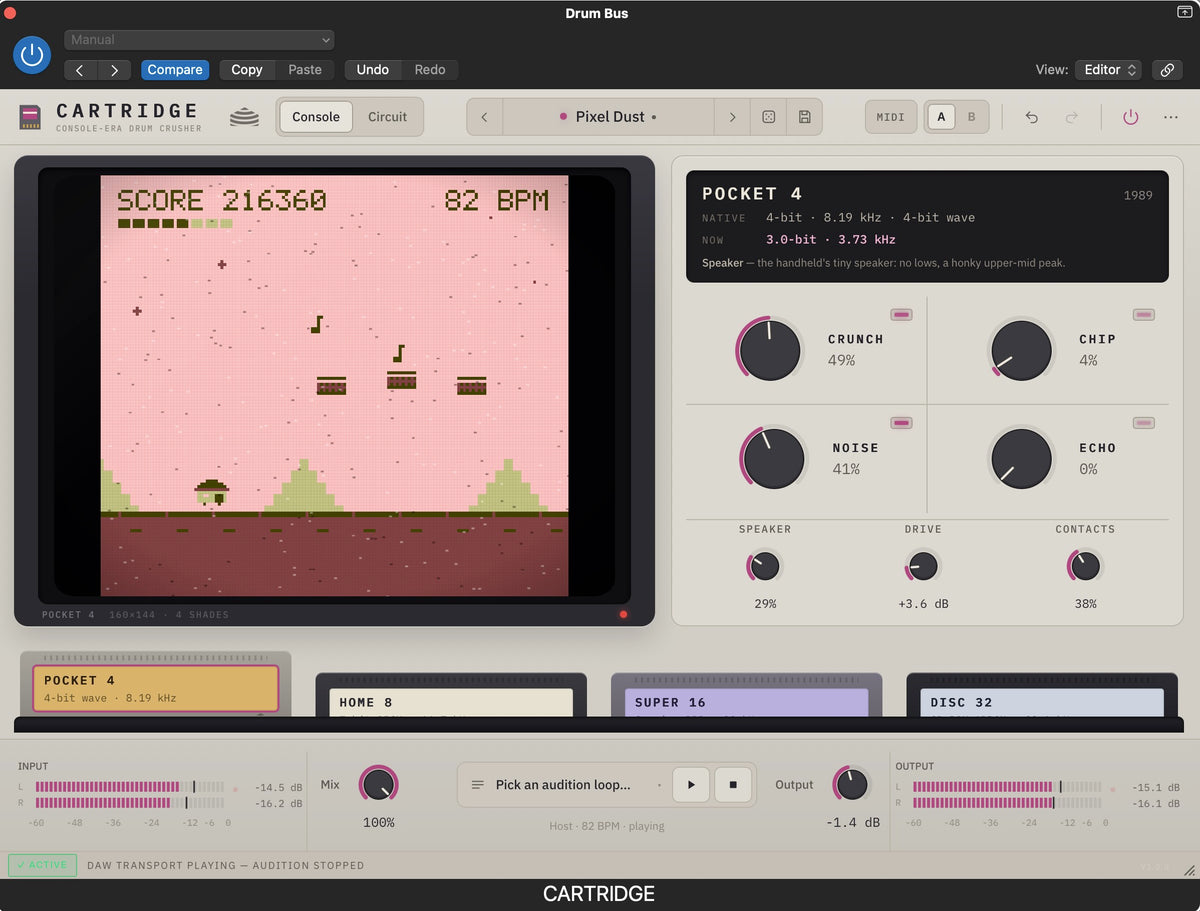Click the randomize dice icon
This screenshot has width=1200, height=911.
769,117
